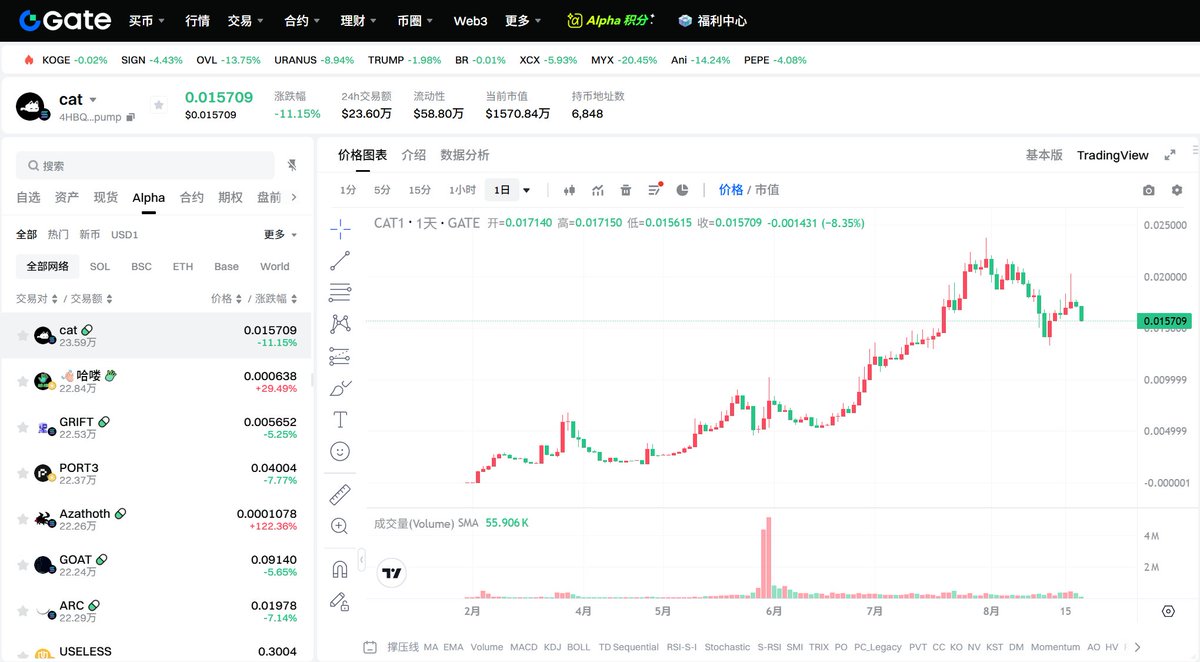Open the horizontal lines Fibonacci tool
This screenshot has height=662, width=1200.
click(x=340, y=292)
